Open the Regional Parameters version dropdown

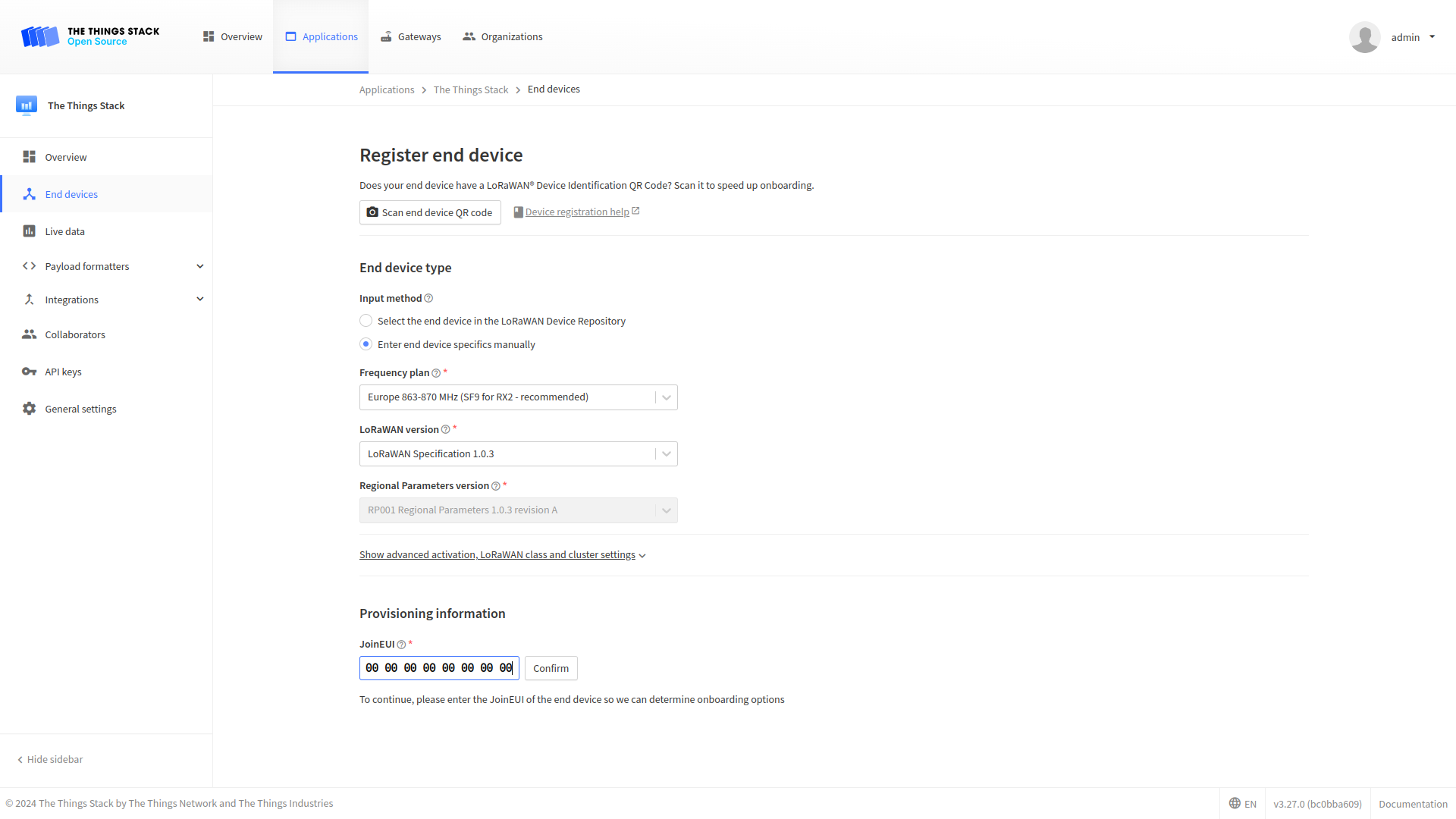click(x=518, y=510)
